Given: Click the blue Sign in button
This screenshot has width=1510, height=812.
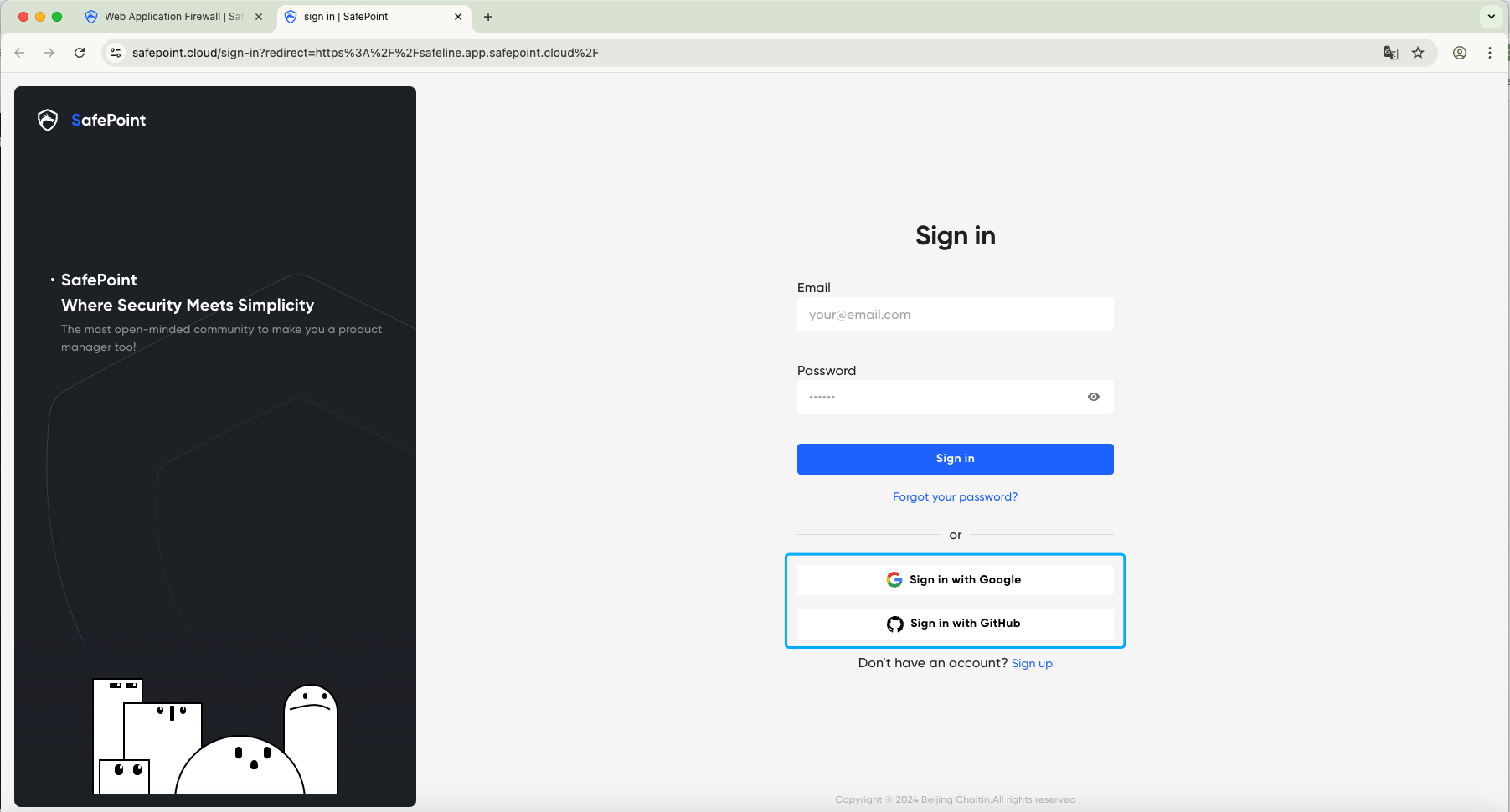Looking at the screenshot, I should 956,459.
